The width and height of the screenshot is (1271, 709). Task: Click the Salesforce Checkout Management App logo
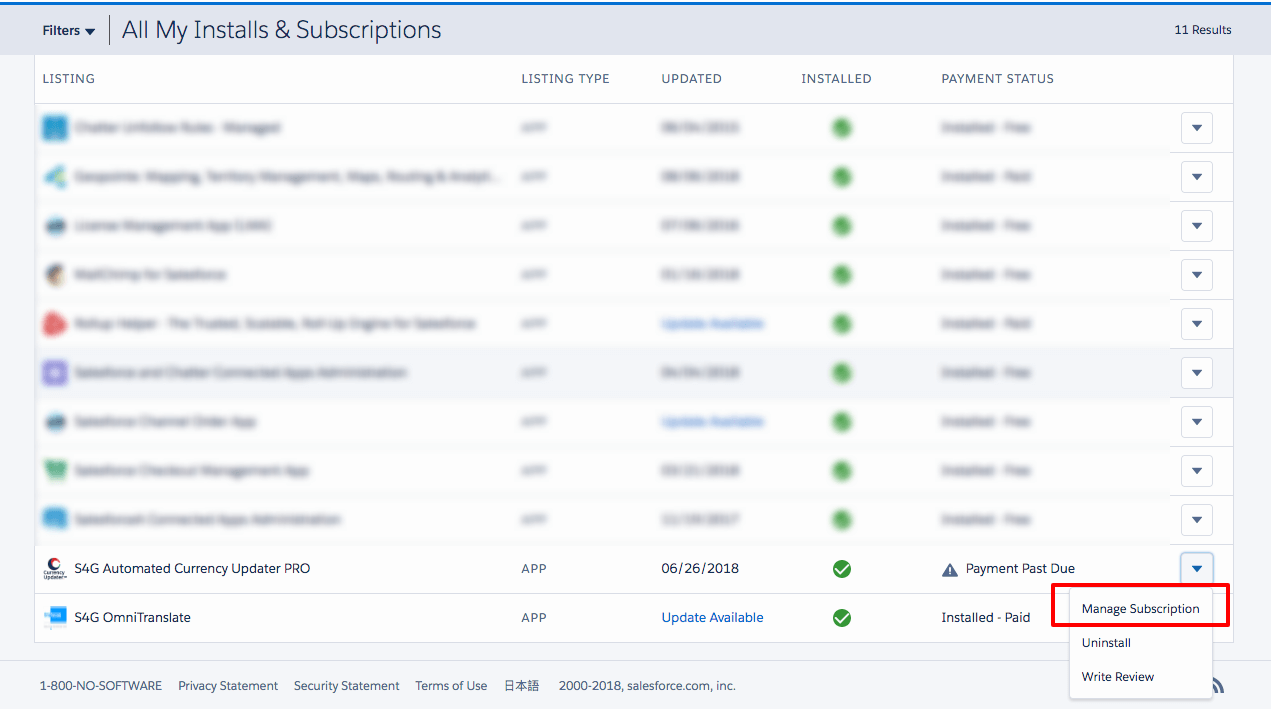(x=54, y=471)
